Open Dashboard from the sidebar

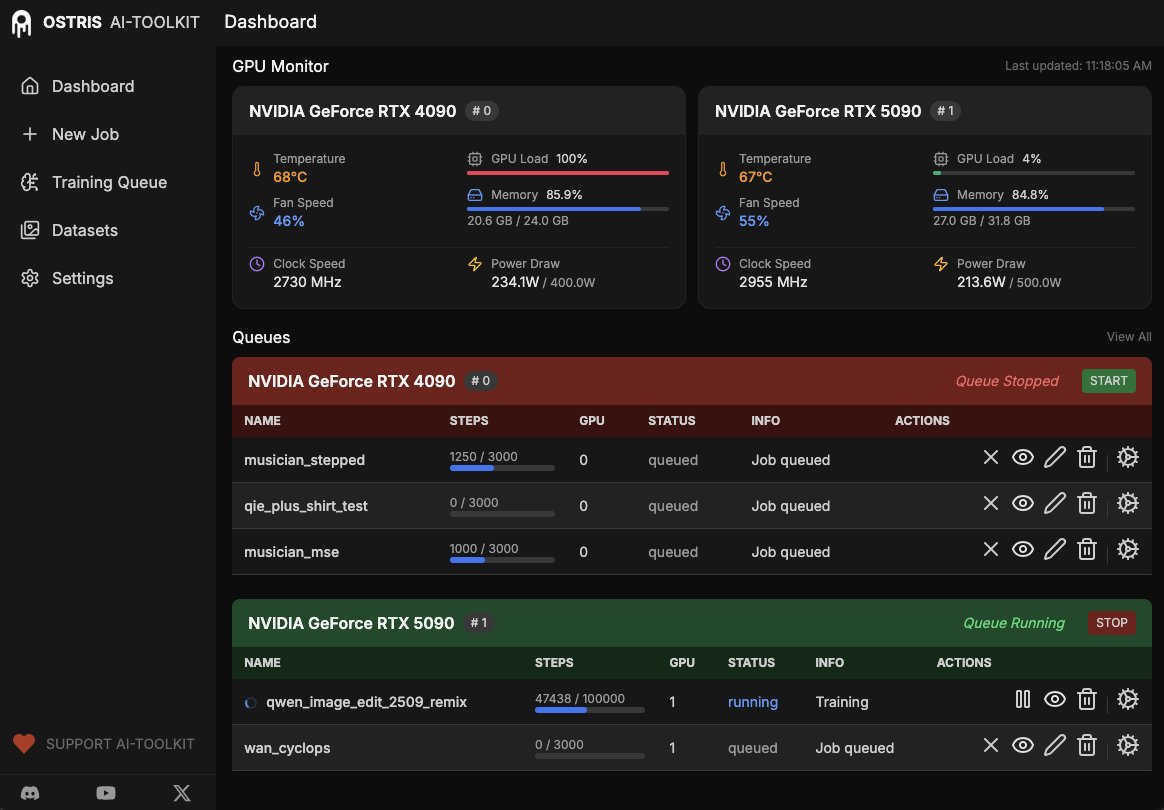tap(30, 86)
